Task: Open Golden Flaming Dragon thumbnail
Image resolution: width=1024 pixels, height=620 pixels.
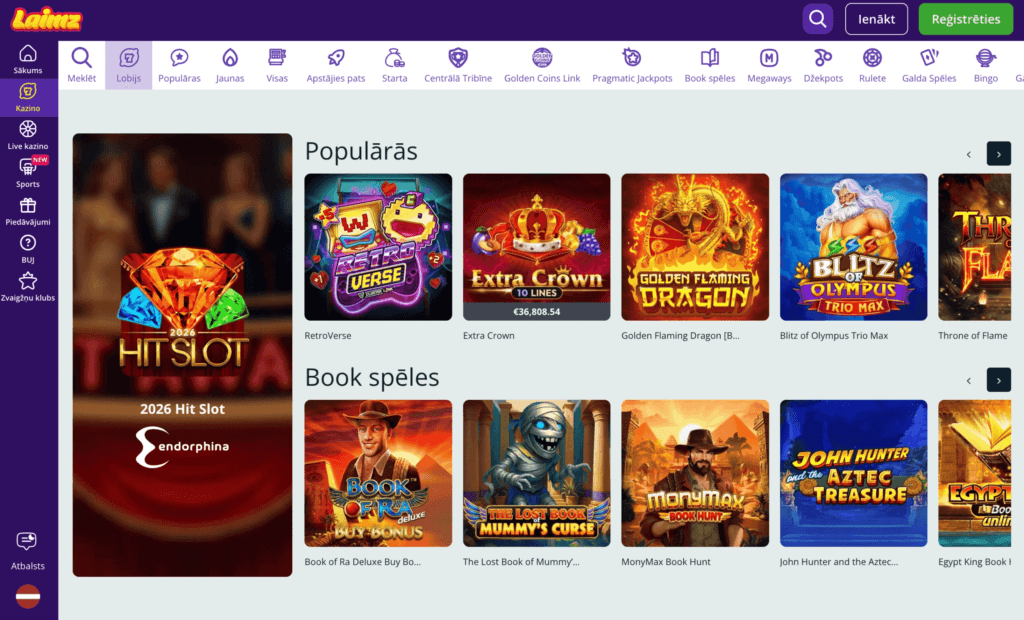Action: (695, 247)
